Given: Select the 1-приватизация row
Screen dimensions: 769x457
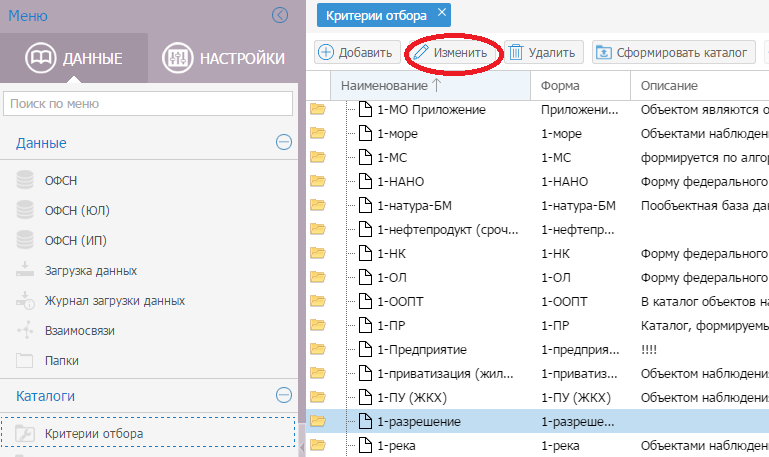Looking at the screenshot, I should (x=538, y=374).
